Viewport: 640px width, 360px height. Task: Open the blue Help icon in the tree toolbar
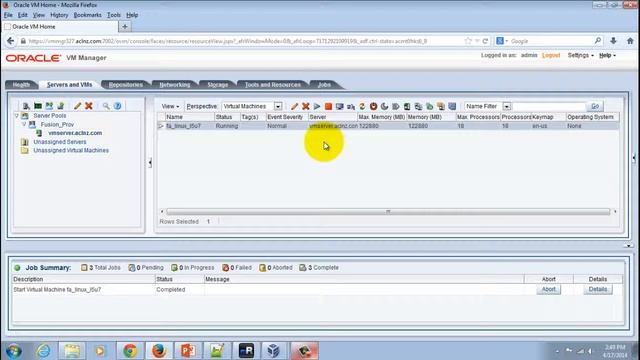point(118,106)
